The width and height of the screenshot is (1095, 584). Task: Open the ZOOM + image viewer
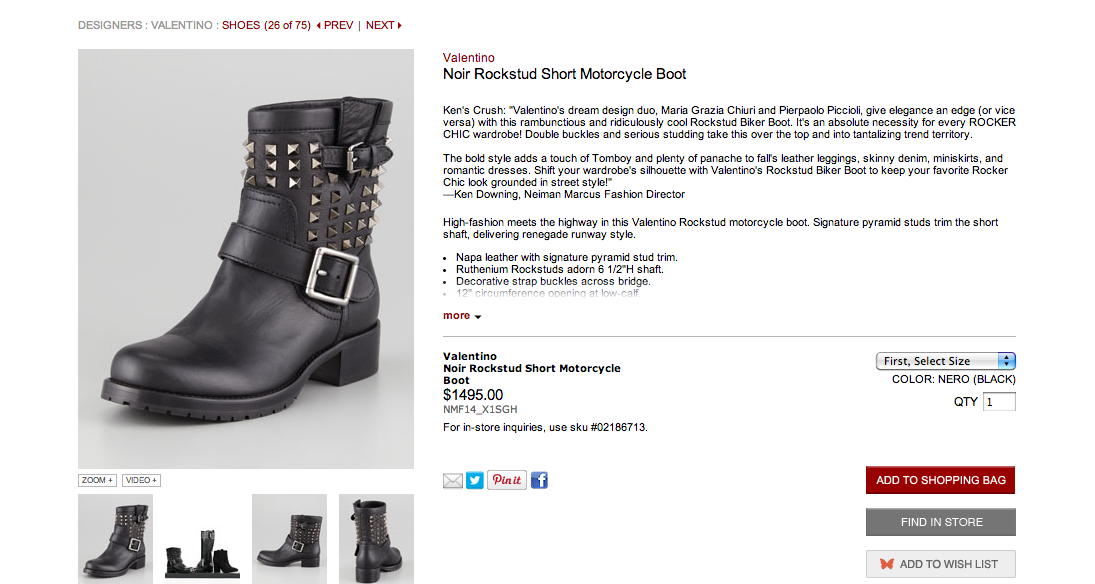pyautogui.click(x=97, y=481)
